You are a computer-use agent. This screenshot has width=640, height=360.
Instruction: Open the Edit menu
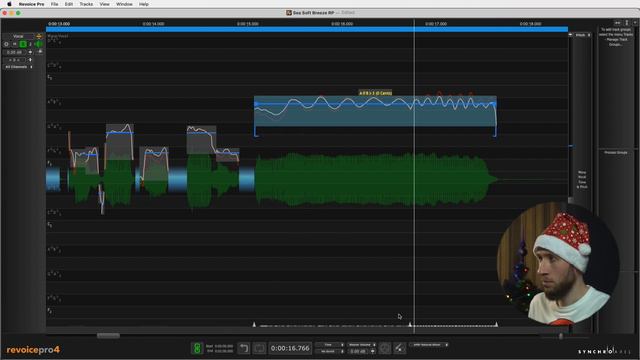69,4
